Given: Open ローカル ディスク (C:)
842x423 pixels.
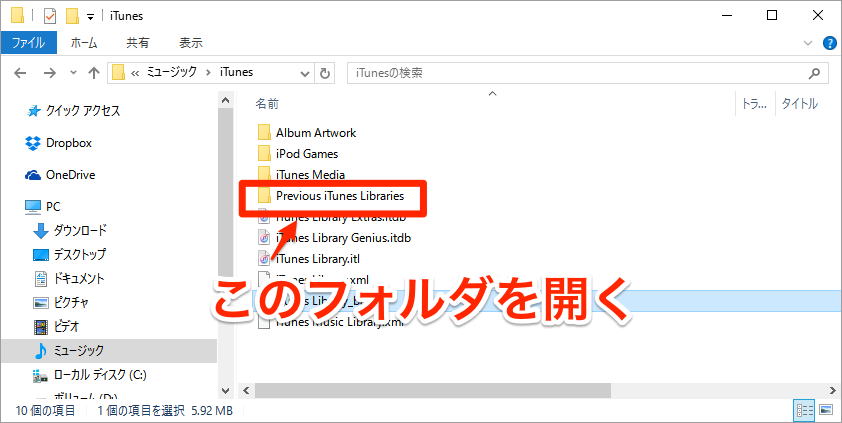Looking at the screenshot, I should tap(90, 375).
